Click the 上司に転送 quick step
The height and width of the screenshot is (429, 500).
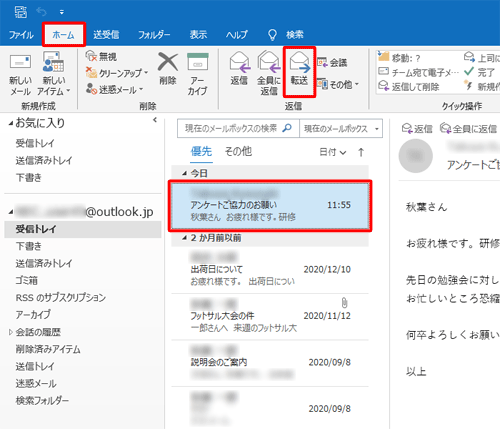[482, 58]
